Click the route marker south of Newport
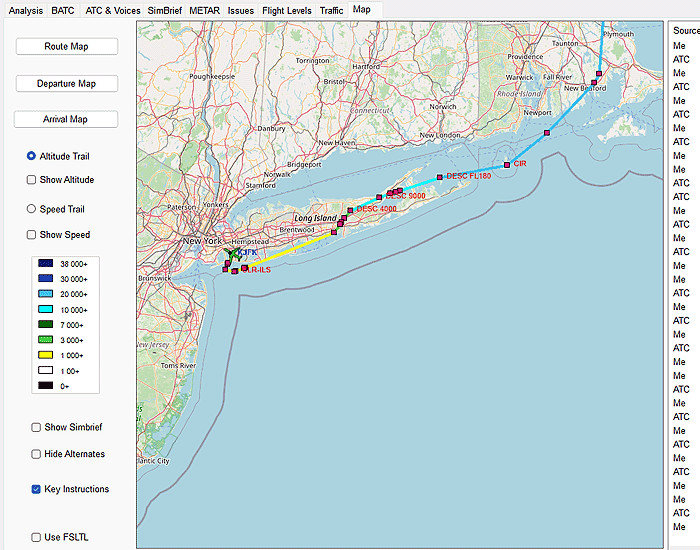Image resolution: width=700 pixels, height=550 pixels. (547, 132)
